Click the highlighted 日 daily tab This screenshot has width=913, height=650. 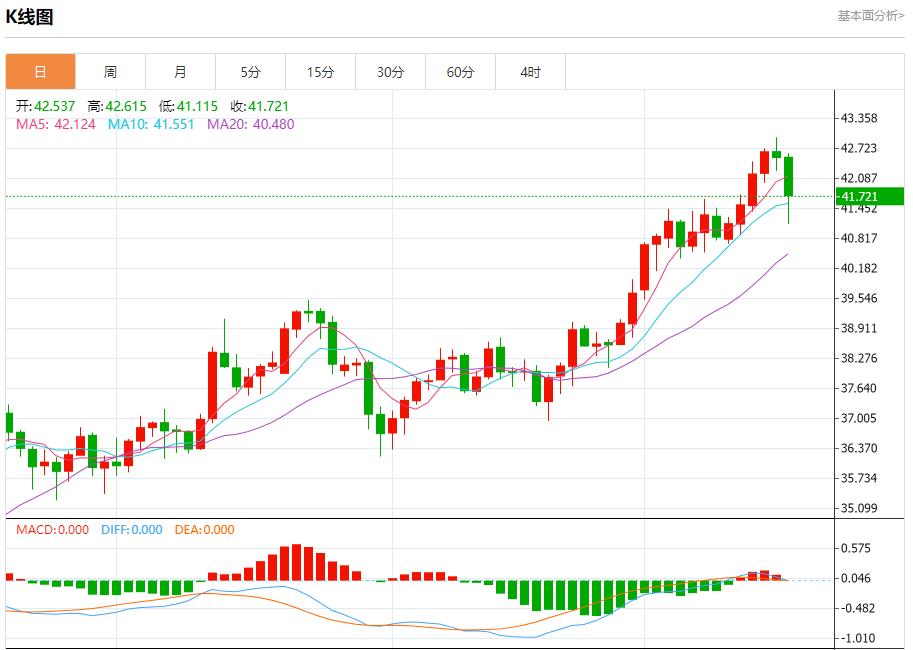pos(40,71)
